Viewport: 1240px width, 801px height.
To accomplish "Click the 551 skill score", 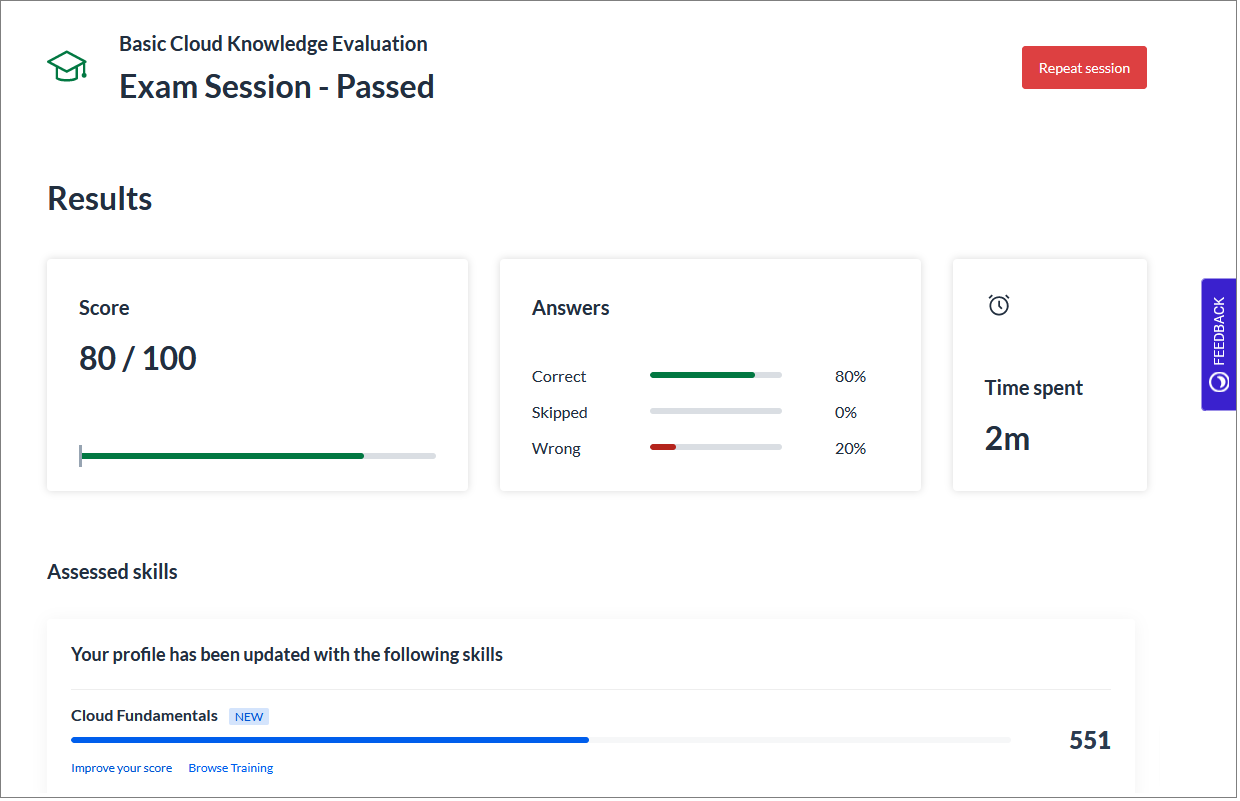I will pos(1090,740).
